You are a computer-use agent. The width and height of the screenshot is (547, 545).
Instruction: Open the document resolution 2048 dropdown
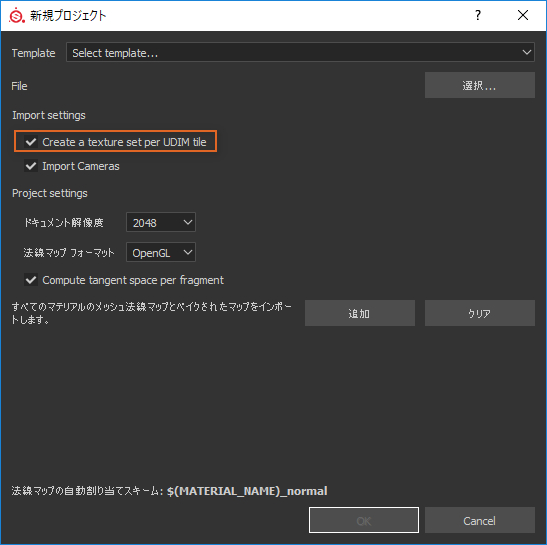[160, 222]
